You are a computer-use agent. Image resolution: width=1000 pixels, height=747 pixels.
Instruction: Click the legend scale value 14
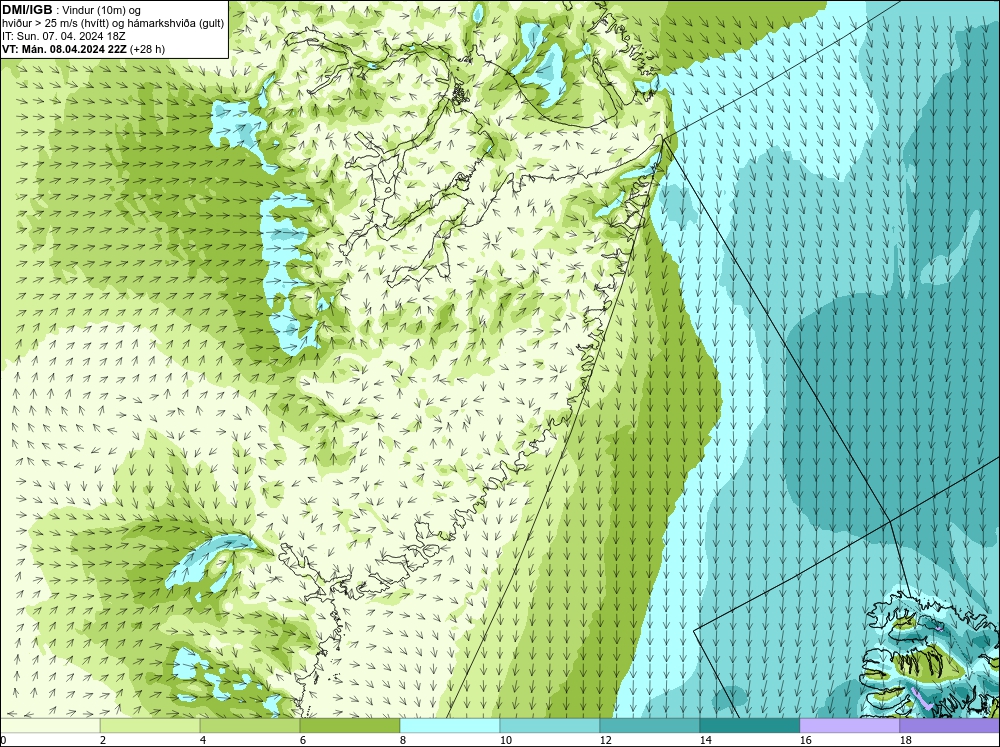705,740
